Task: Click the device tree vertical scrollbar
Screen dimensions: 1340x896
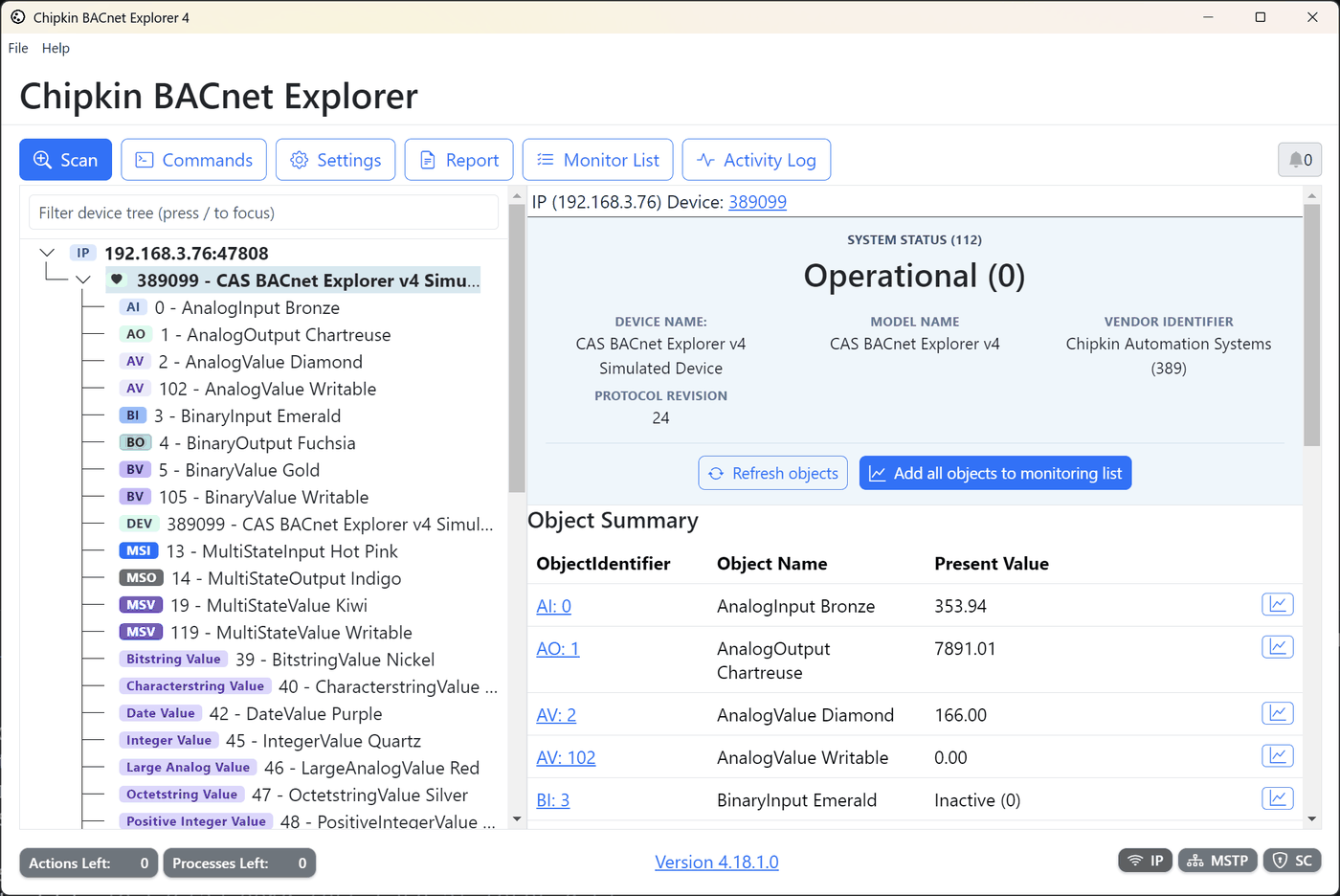Action: [517, 348]
